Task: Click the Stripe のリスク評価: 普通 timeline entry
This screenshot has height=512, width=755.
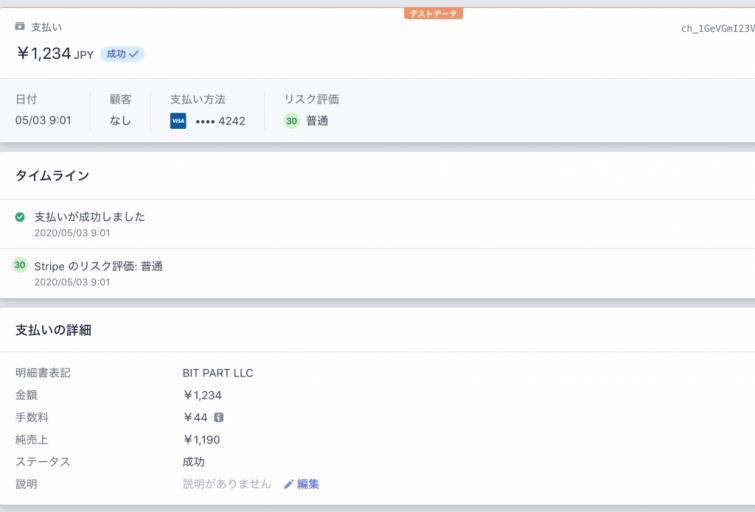Action: [x=98, y=266]
